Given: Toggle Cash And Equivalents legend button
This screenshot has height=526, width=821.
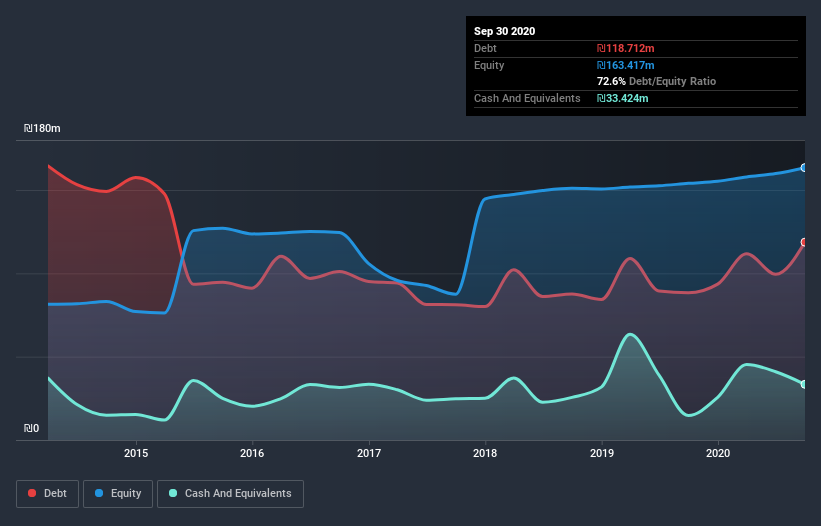Looking at the screenshot, I should click(230, 494).
